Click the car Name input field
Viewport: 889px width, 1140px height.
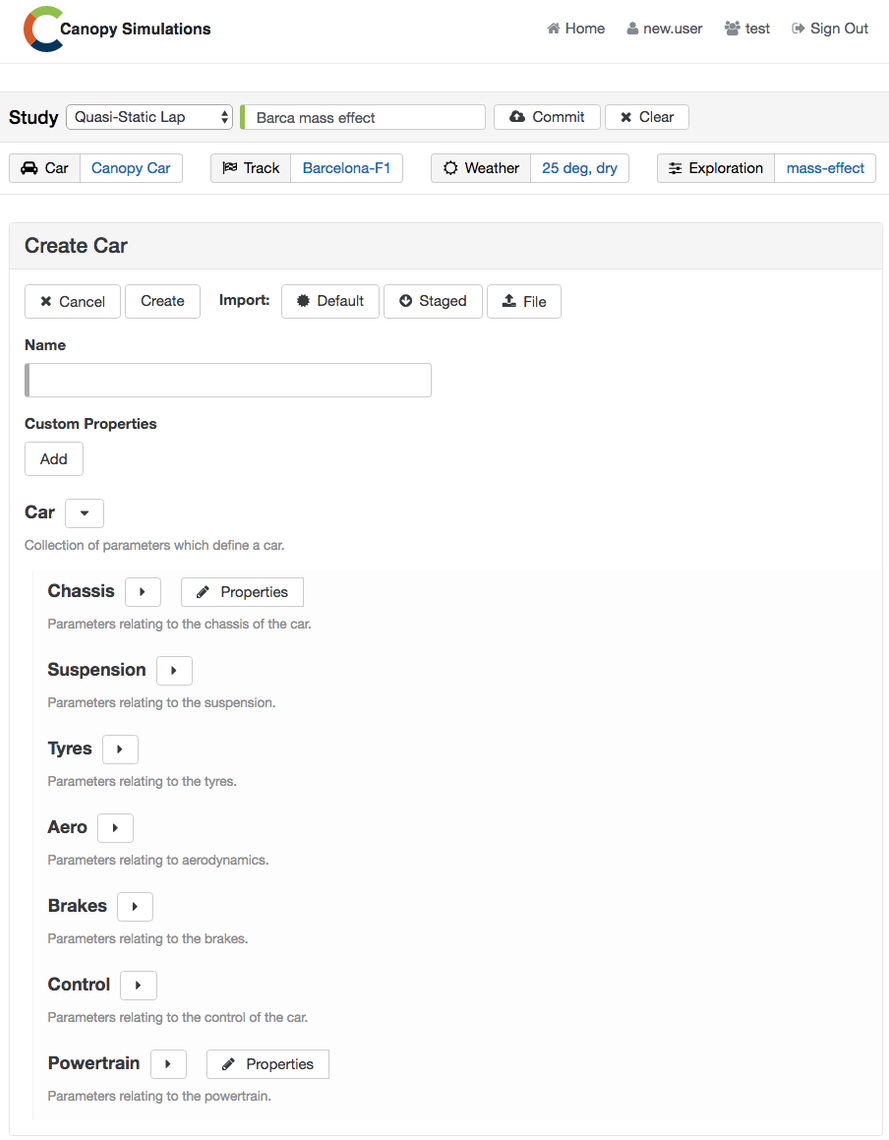click(x=228, y=380)
